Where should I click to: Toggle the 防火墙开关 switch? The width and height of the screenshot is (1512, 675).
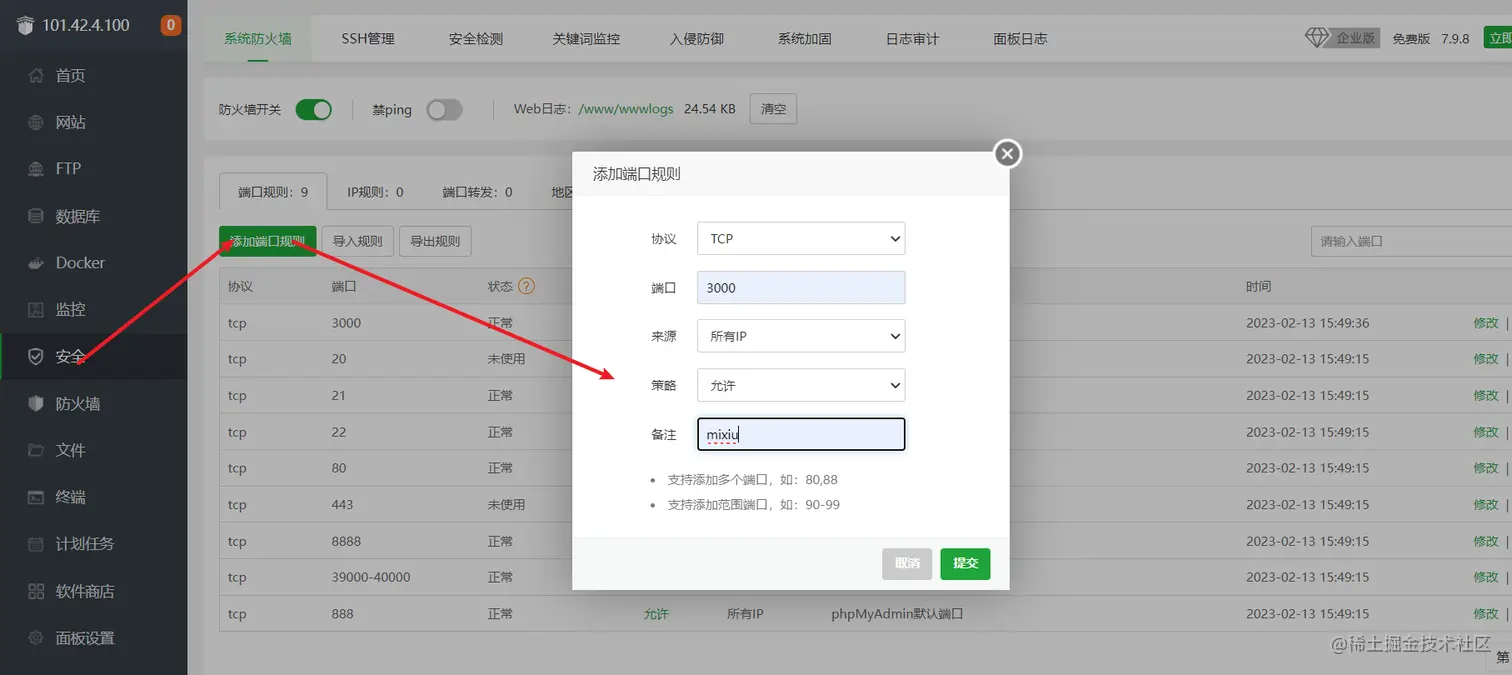click(x=313, y=110)
